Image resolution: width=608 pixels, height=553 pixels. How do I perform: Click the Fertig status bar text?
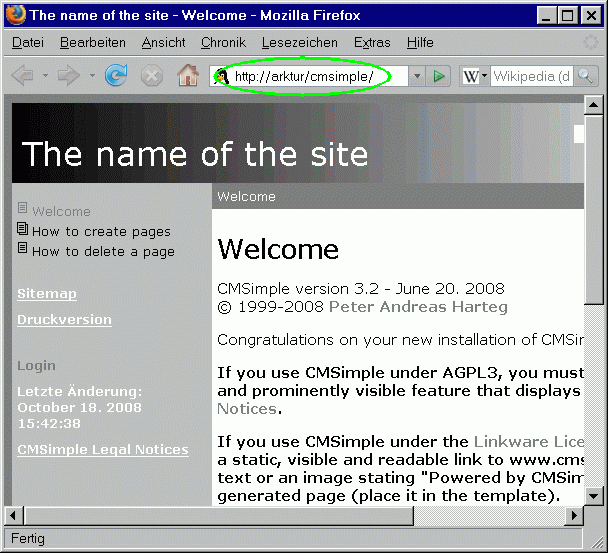[28, 539]
